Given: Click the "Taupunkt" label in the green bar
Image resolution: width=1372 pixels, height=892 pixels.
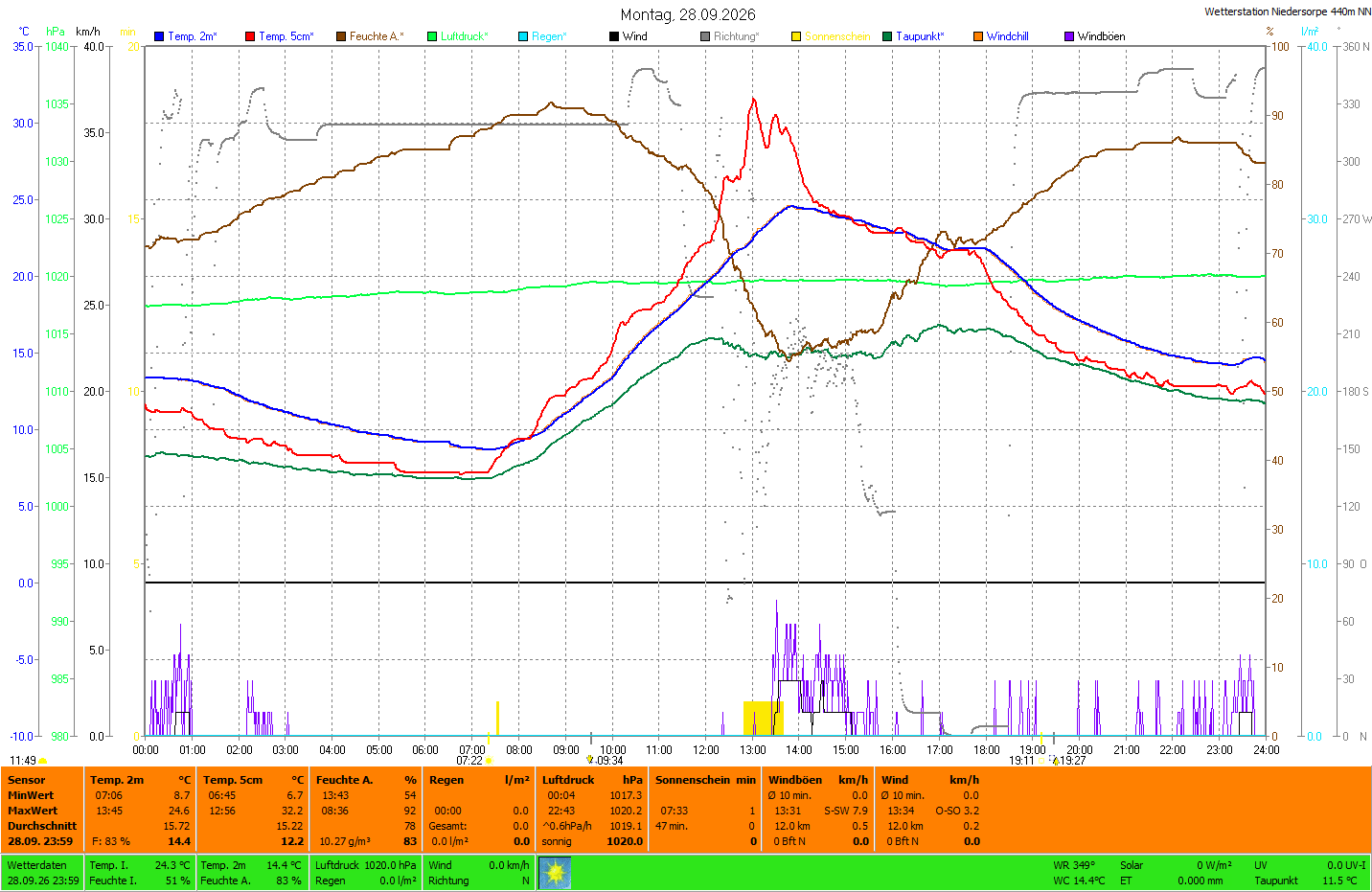Looking at the screenshot, I should tap(1276, 881).
